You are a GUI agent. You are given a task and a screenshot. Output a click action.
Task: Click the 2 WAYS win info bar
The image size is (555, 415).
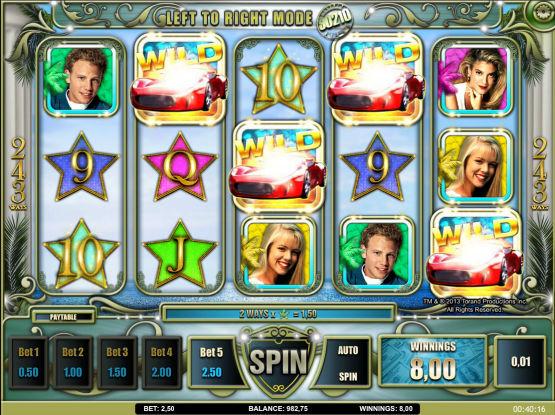click(x=278, y=313)
